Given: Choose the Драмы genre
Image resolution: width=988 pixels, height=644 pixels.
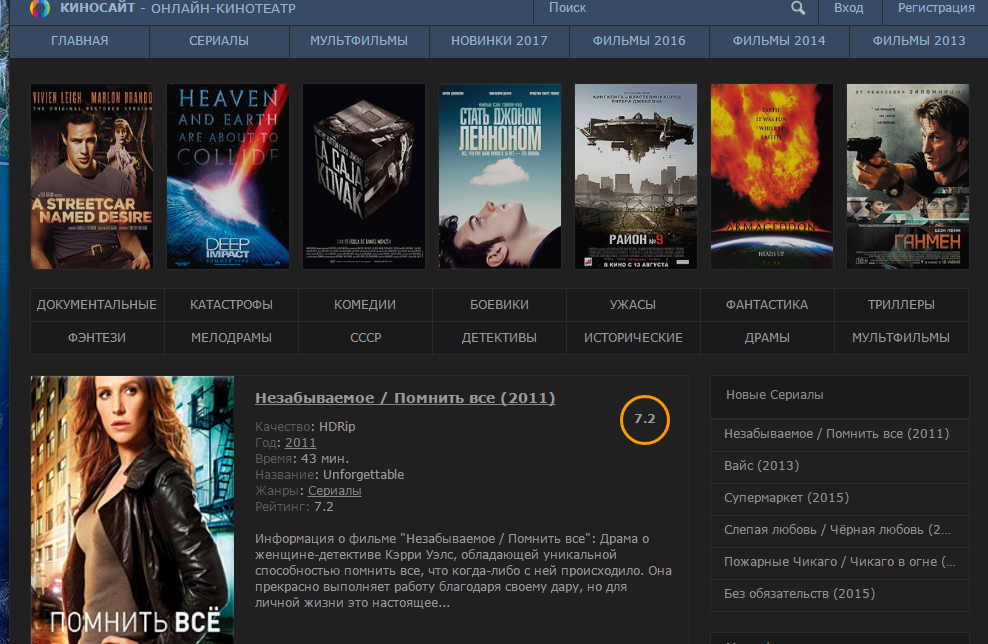Looking at the screenshot, I should coord(767,338).
